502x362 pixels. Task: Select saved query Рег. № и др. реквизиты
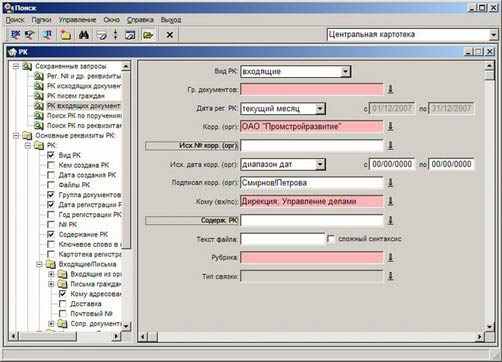84,76
